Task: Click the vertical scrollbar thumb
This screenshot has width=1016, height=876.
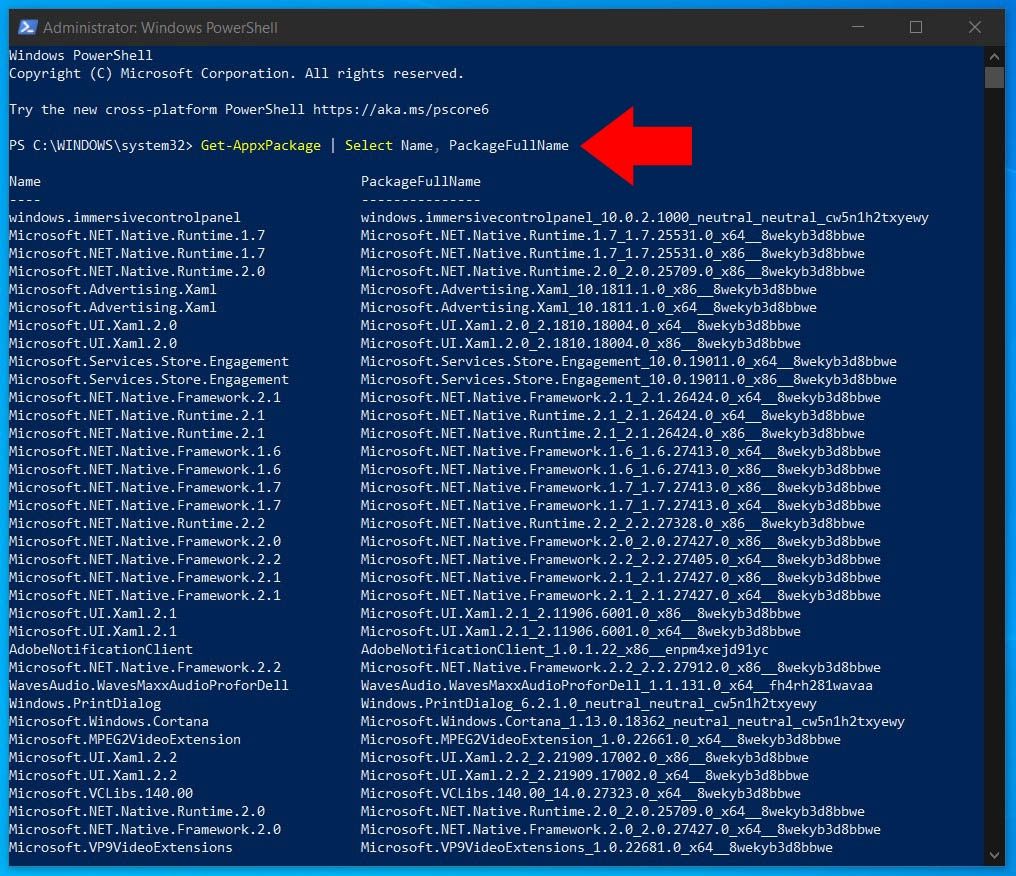Action: 994,77
